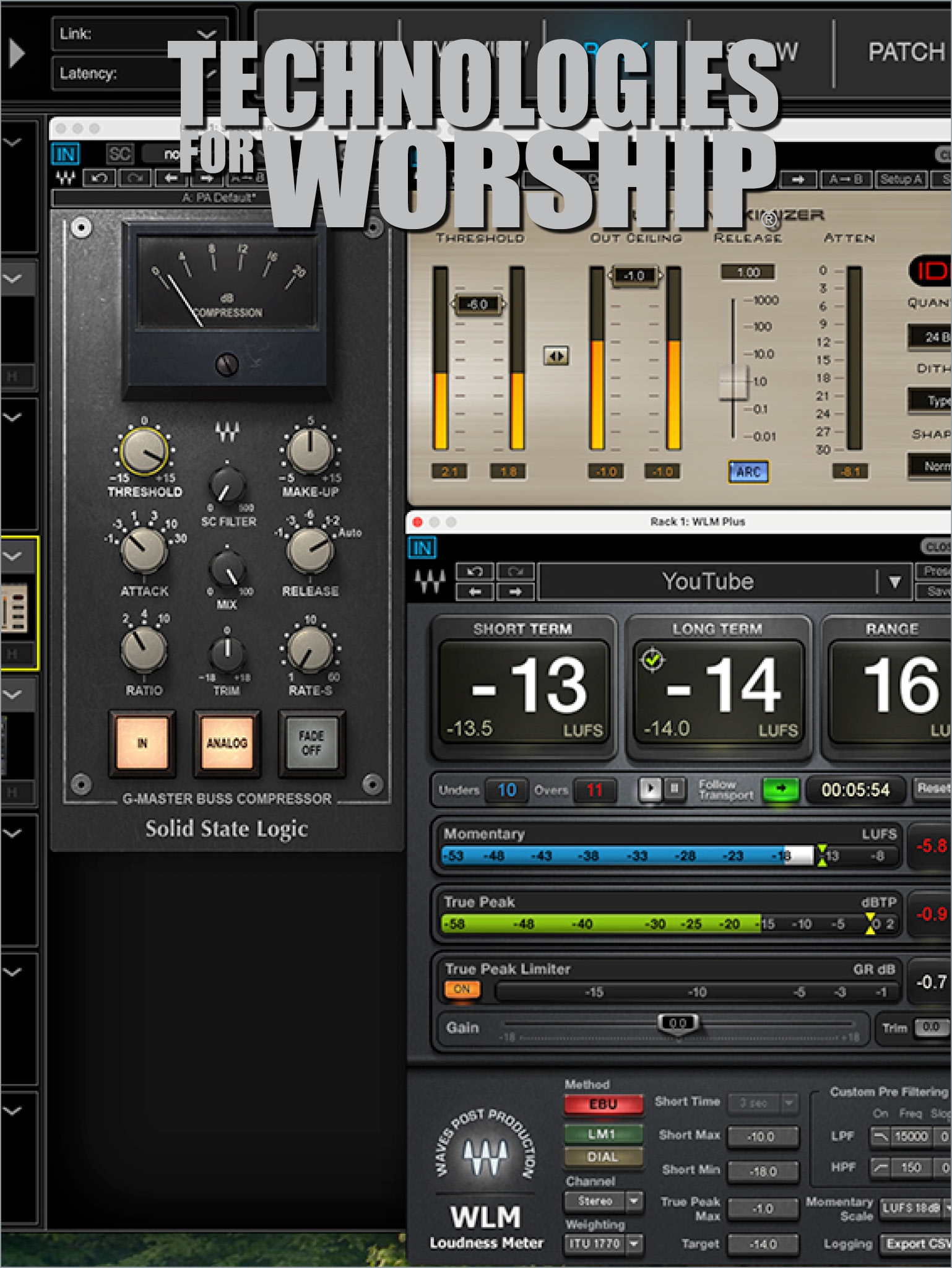
Task: Toggle the ARC button on the L2 Maximizer
Action: tap(748, 472)
